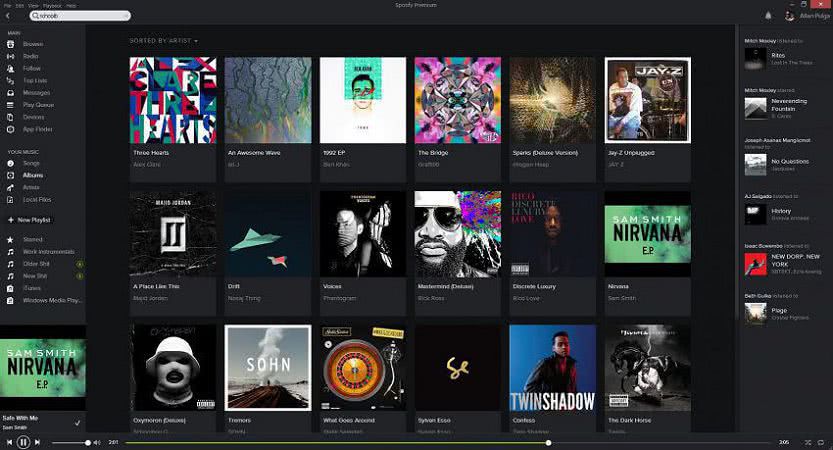Expand the Sorted by Artist dropdown
Image resolution: width=833 pixels, height=450 pixels.
(163, 41)
